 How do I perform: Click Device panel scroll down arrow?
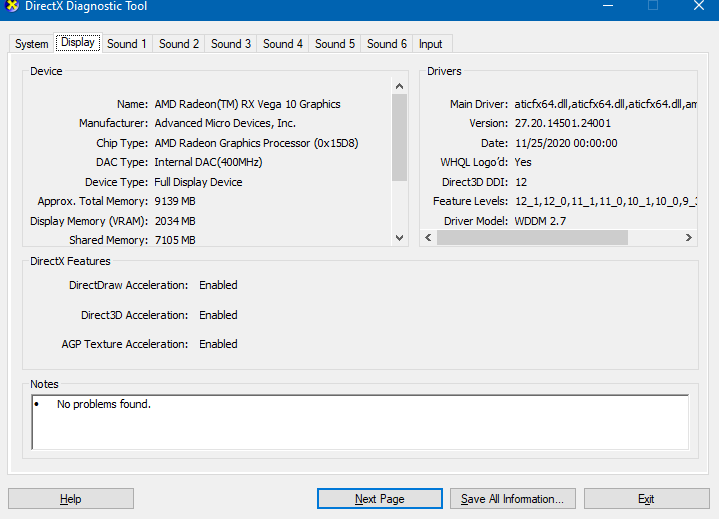pos(399,238)
